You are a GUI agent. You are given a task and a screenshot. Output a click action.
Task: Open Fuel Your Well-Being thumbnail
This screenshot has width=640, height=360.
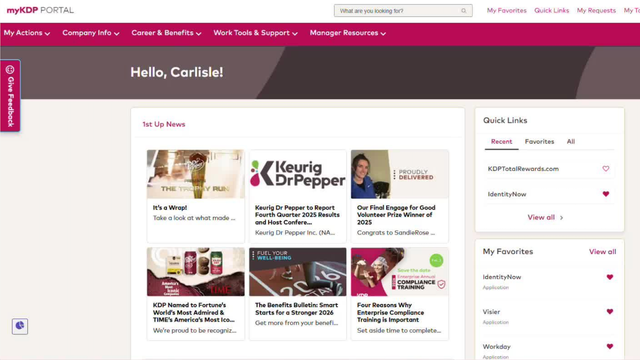pos(298,271)
